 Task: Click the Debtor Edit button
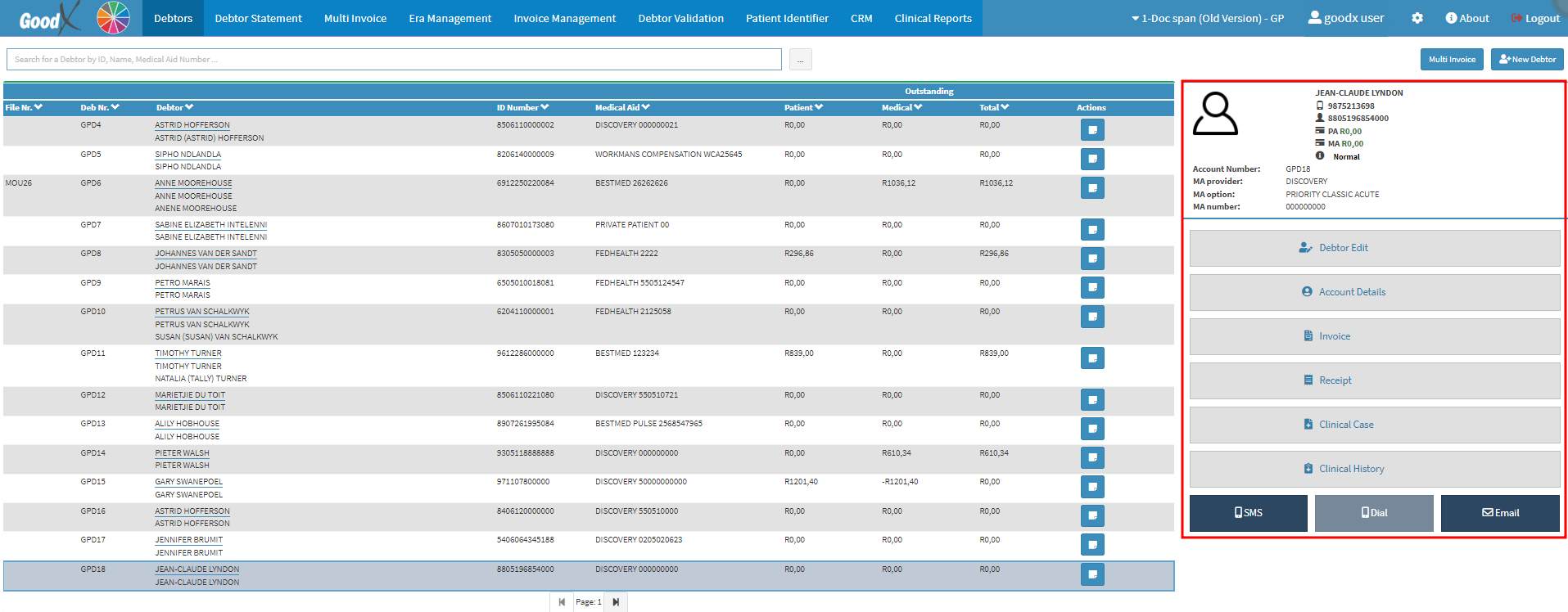click(1375, 248)
